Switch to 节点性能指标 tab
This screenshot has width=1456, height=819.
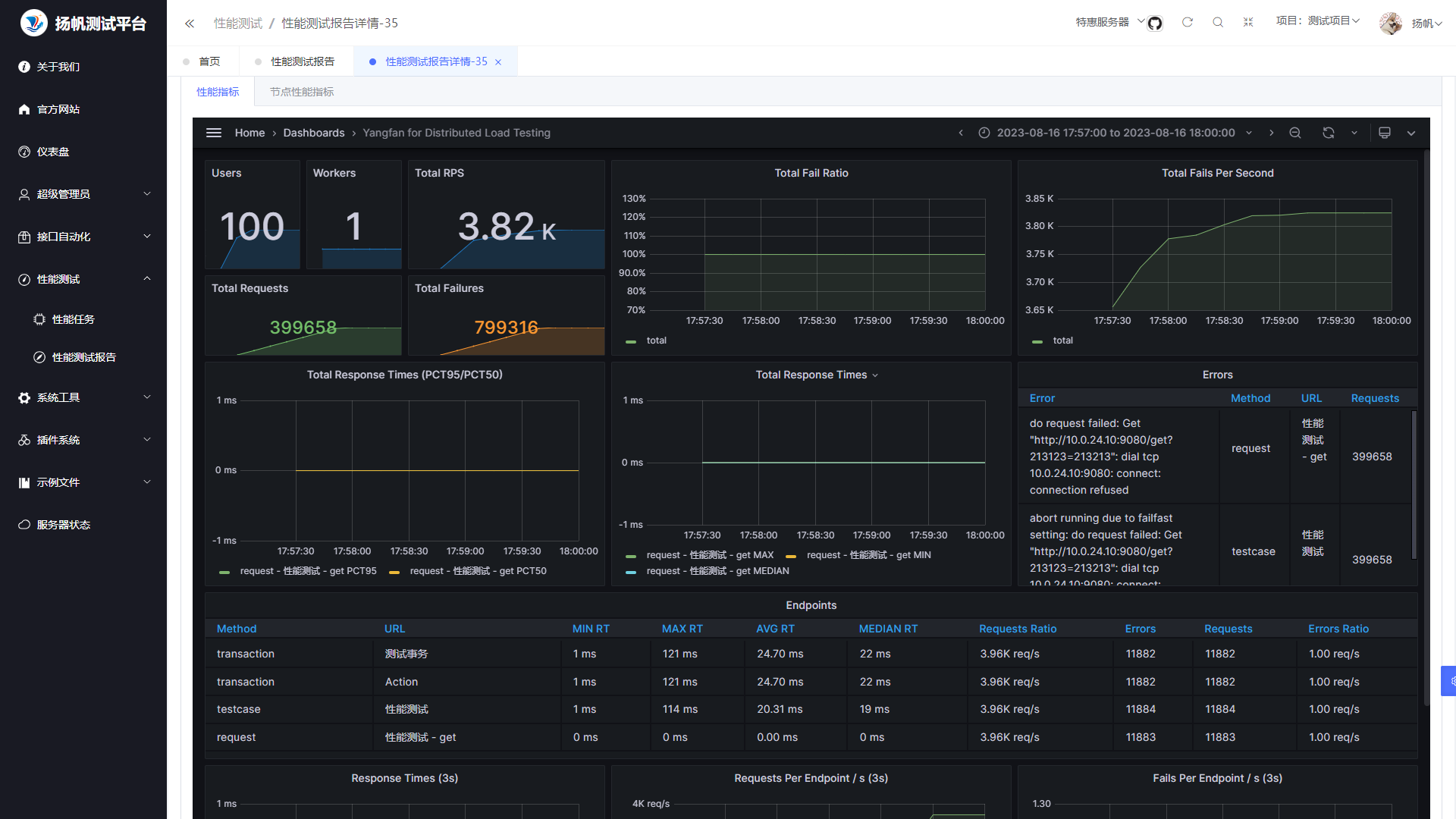point(302,92)
